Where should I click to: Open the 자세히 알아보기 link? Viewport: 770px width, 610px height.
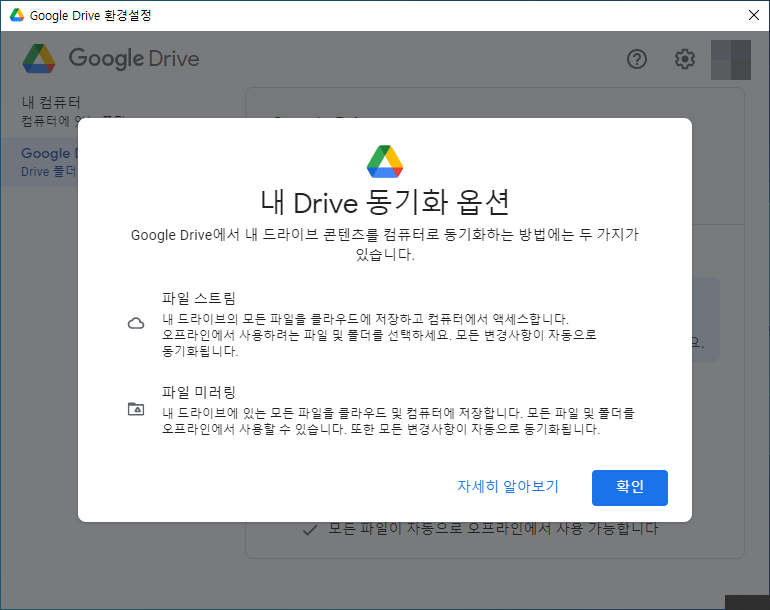(508, 486)
